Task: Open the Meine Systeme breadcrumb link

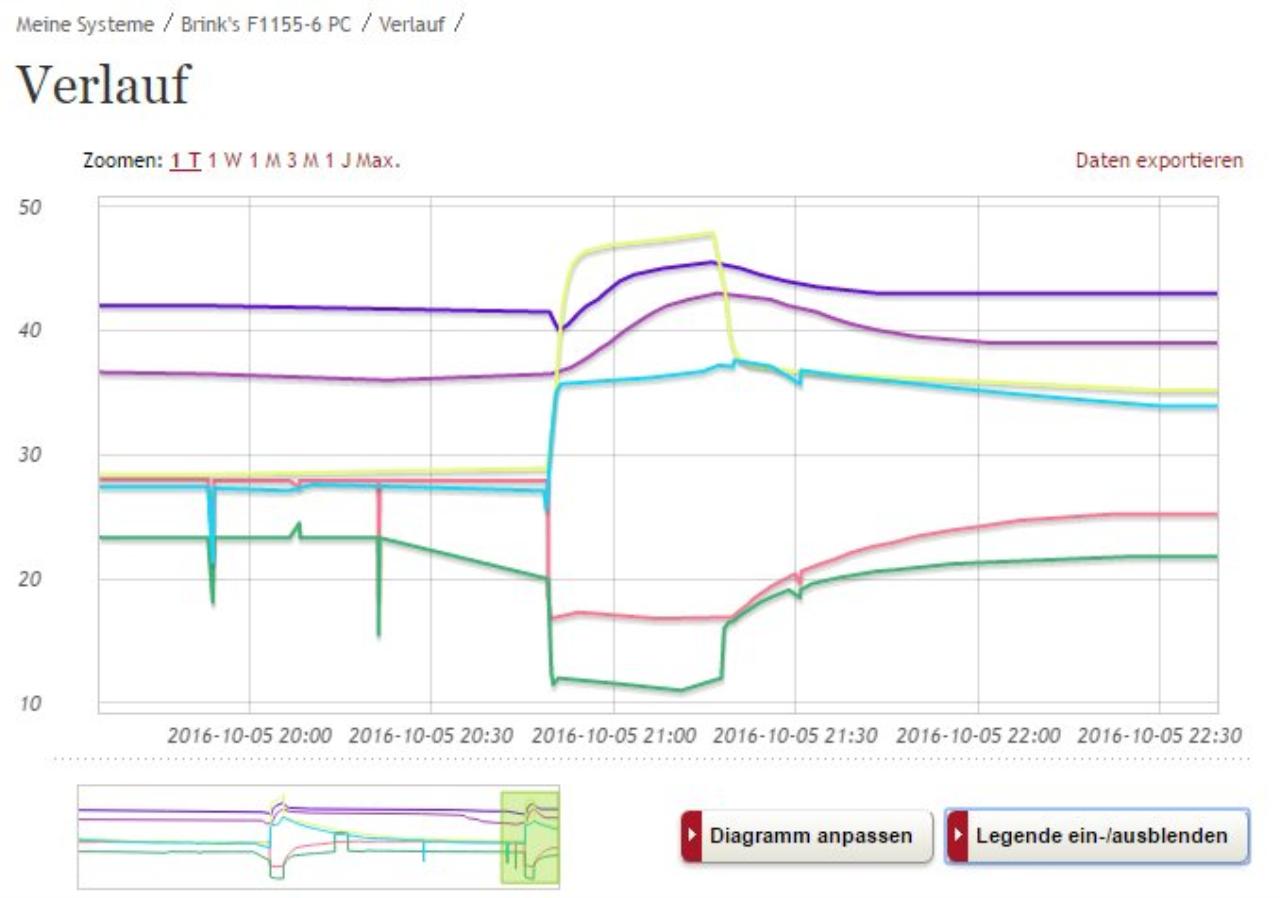Action: pyautogui.click(x=85, y=25)
